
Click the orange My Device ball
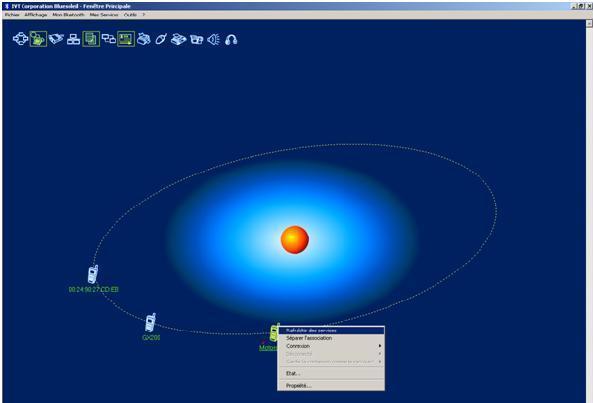(295, 240)
